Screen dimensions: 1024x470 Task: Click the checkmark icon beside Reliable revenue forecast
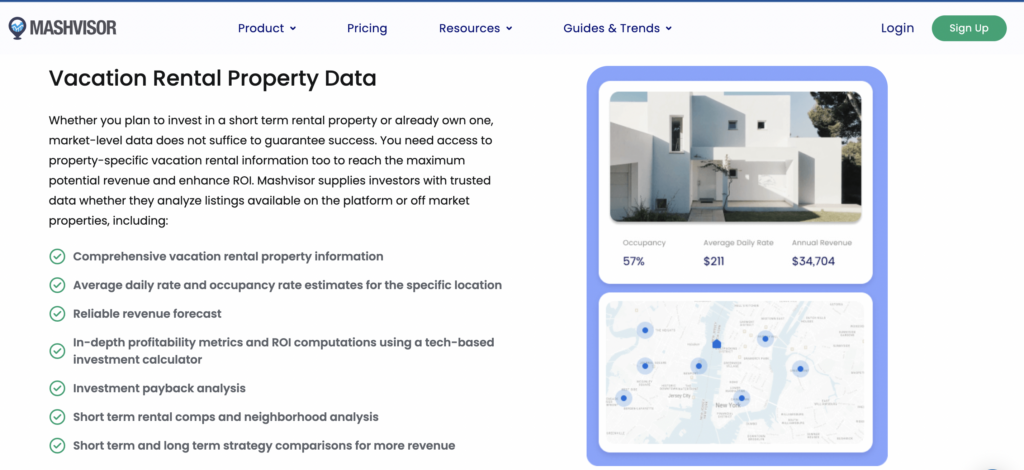(57, 314)
